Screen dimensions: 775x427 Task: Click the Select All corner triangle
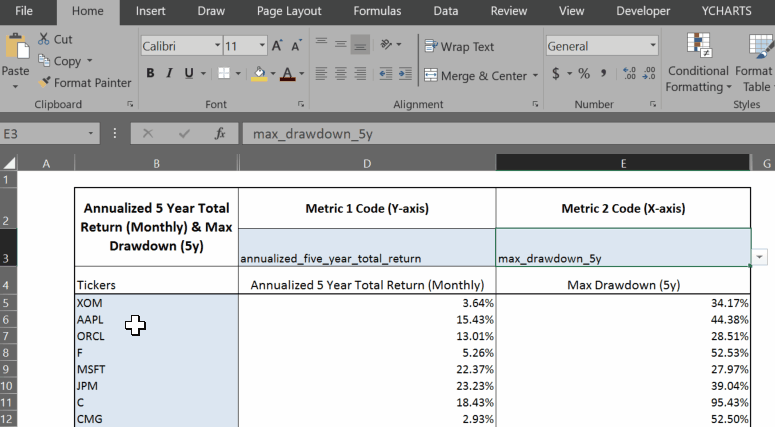click(9, 163)
